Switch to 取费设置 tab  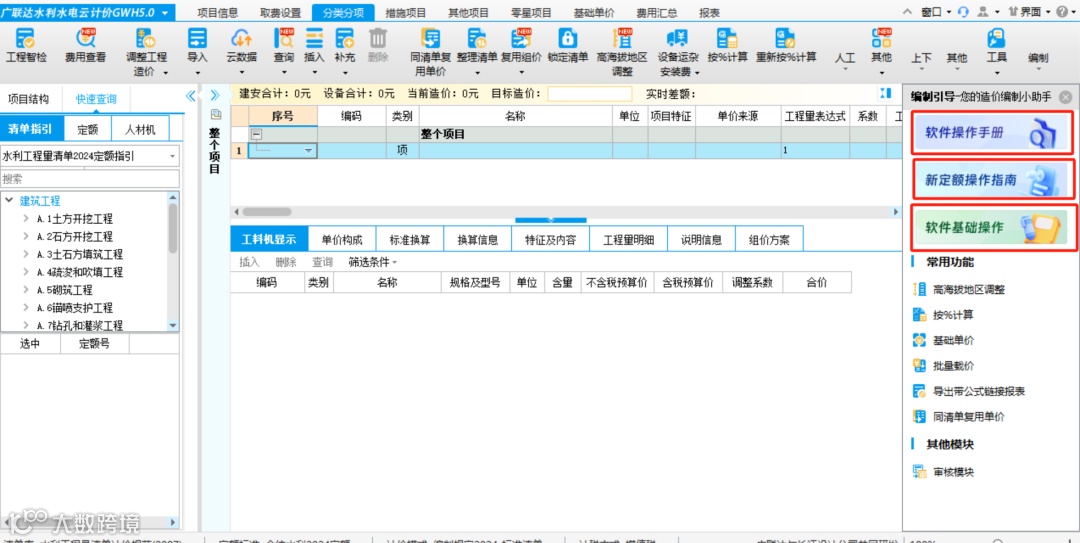280,13
